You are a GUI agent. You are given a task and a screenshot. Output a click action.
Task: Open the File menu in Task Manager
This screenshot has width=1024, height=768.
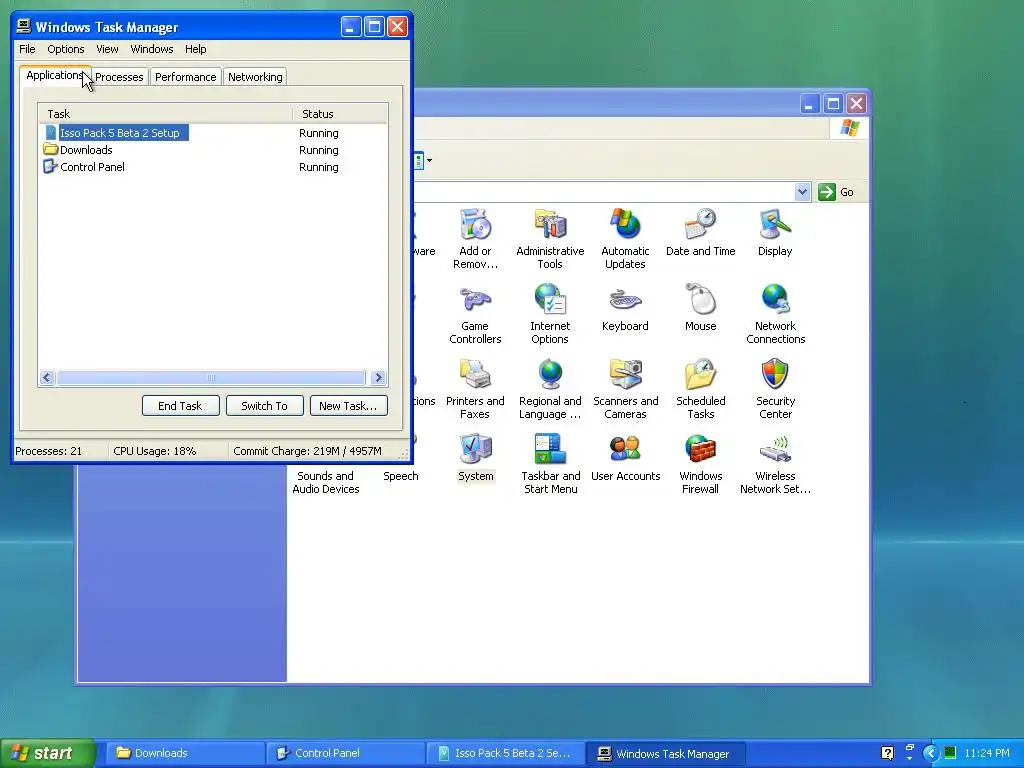click(27, 49)
